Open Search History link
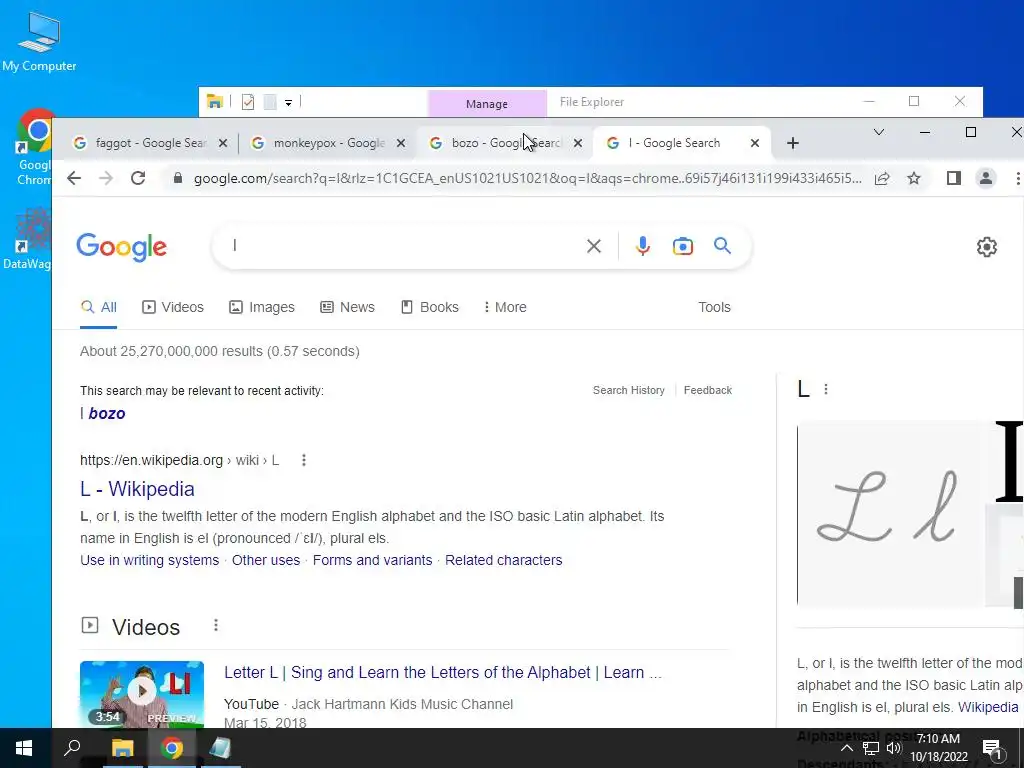This screenshot has height=768, width=1024. [x=629, y=390]
